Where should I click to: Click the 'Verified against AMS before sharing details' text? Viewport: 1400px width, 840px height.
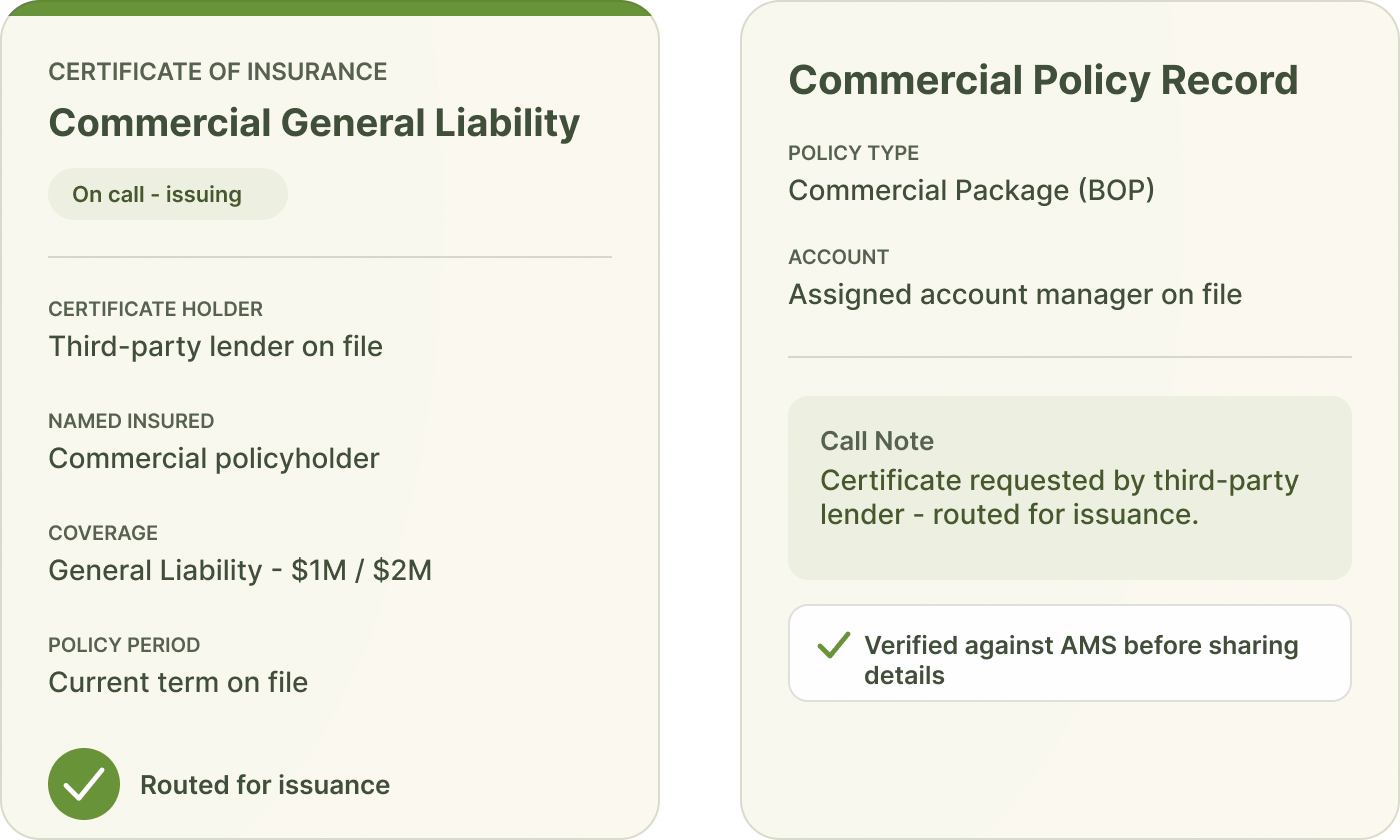[x=1081, y=660]
